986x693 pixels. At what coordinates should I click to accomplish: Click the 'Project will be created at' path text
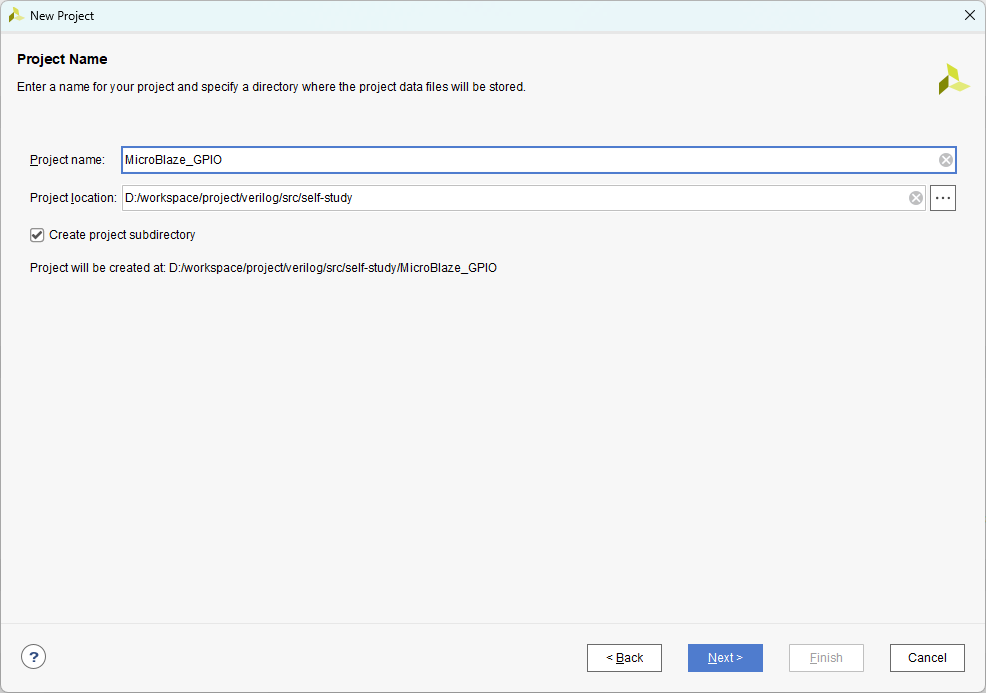tap(263, 268)
